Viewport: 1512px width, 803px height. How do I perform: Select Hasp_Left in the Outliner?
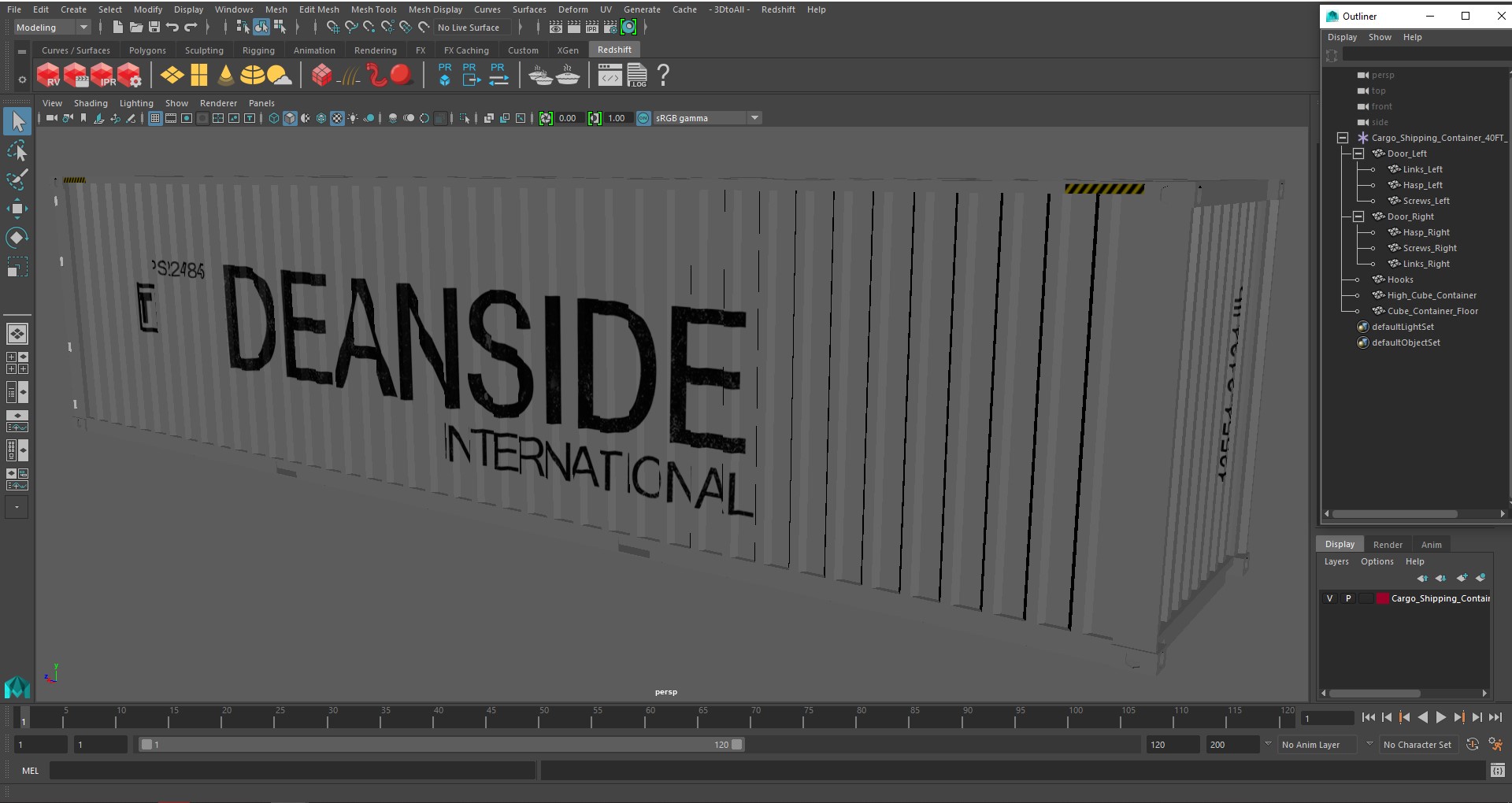click(x=1422, y=185)
